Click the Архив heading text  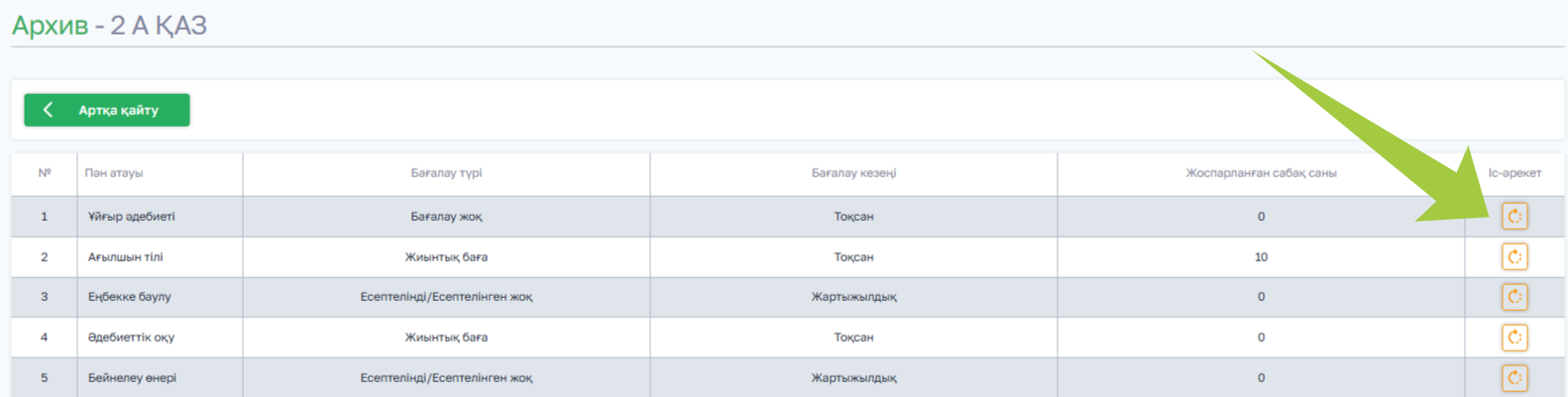click(x=50, y=26)
